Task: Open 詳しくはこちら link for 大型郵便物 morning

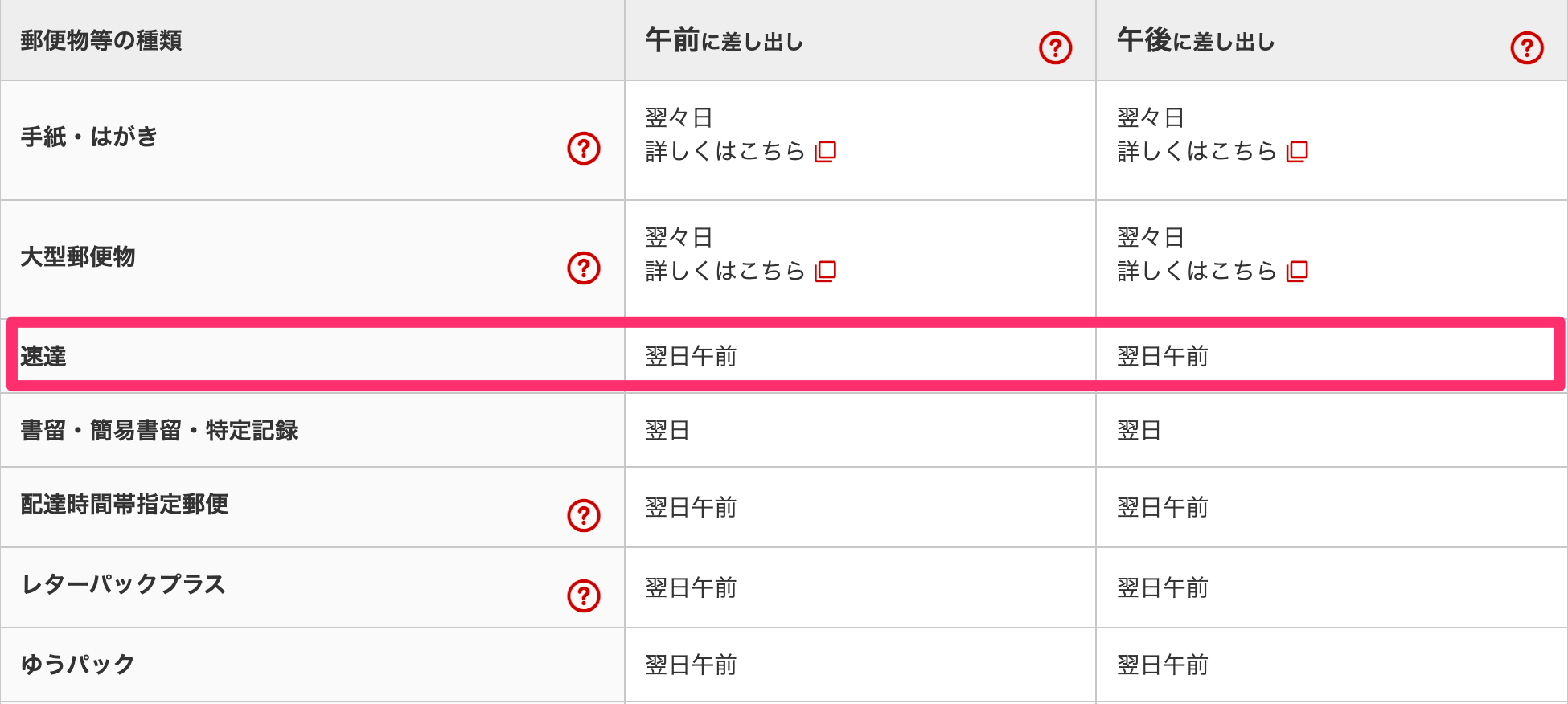Action: [724, 271]
